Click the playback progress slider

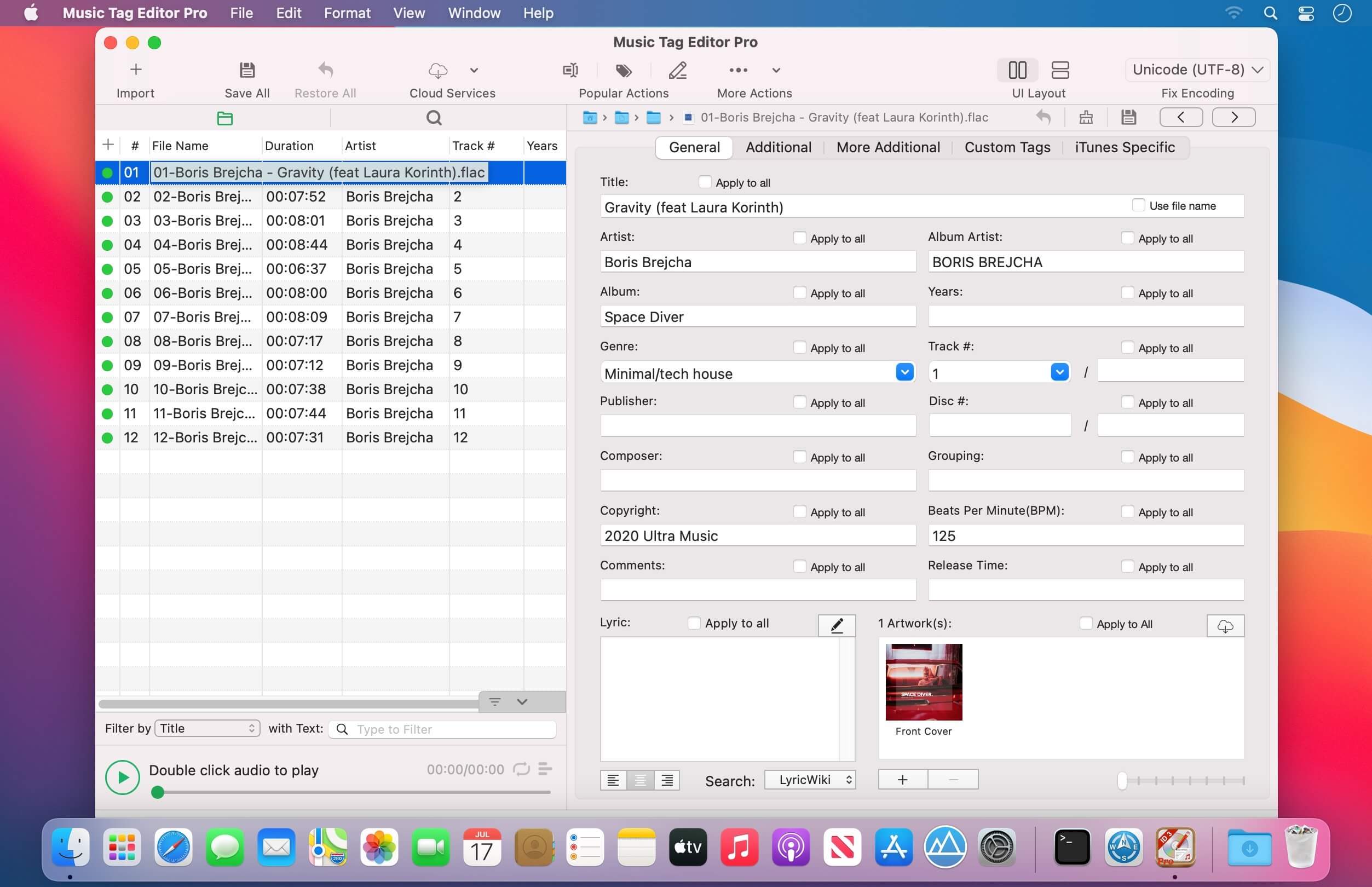pyautogui.click(x=350, y=792)
